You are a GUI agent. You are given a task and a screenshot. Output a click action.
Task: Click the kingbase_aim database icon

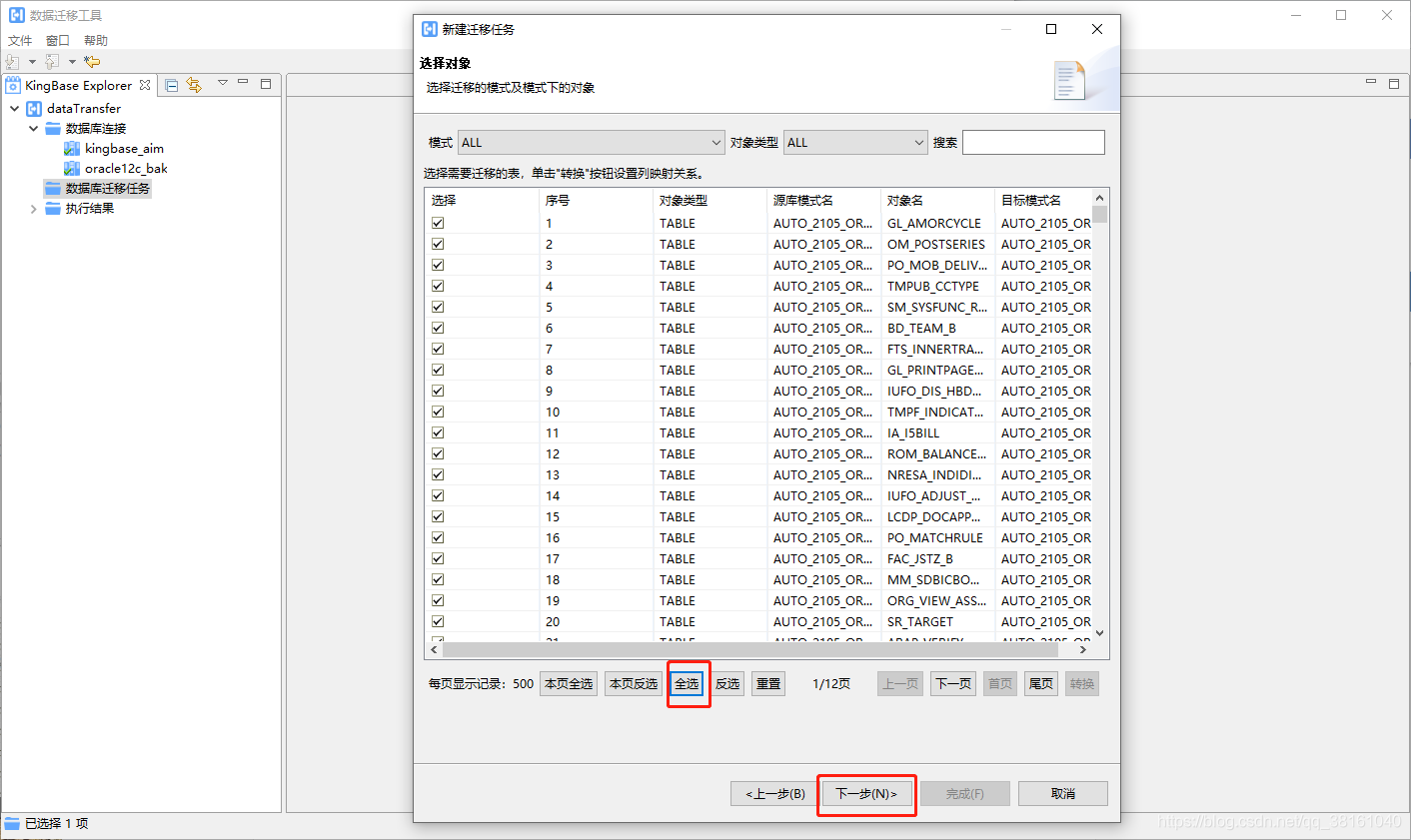pos(72,149)
